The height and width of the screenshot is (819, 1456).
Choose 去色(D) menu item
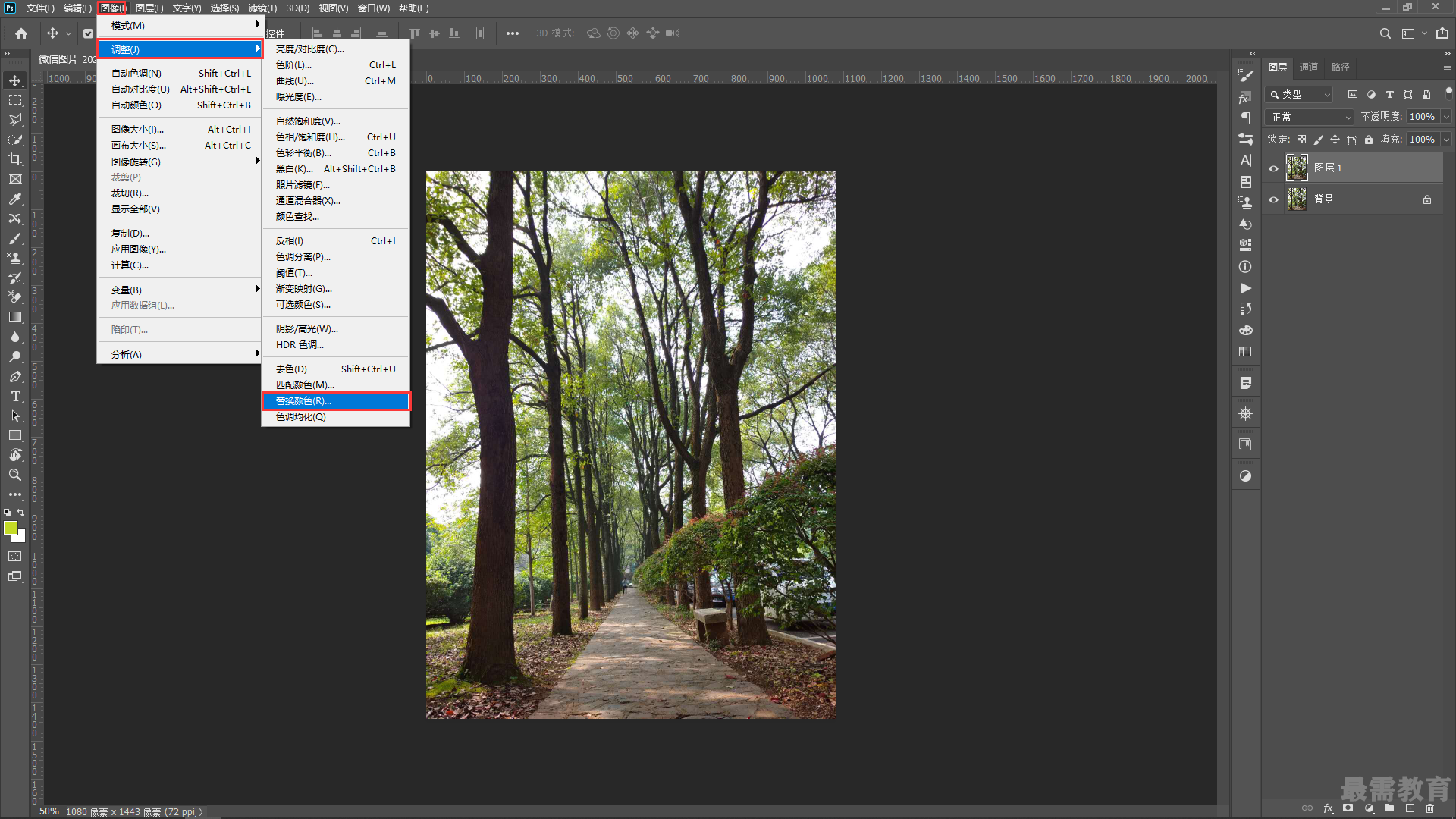click(336, 369)
